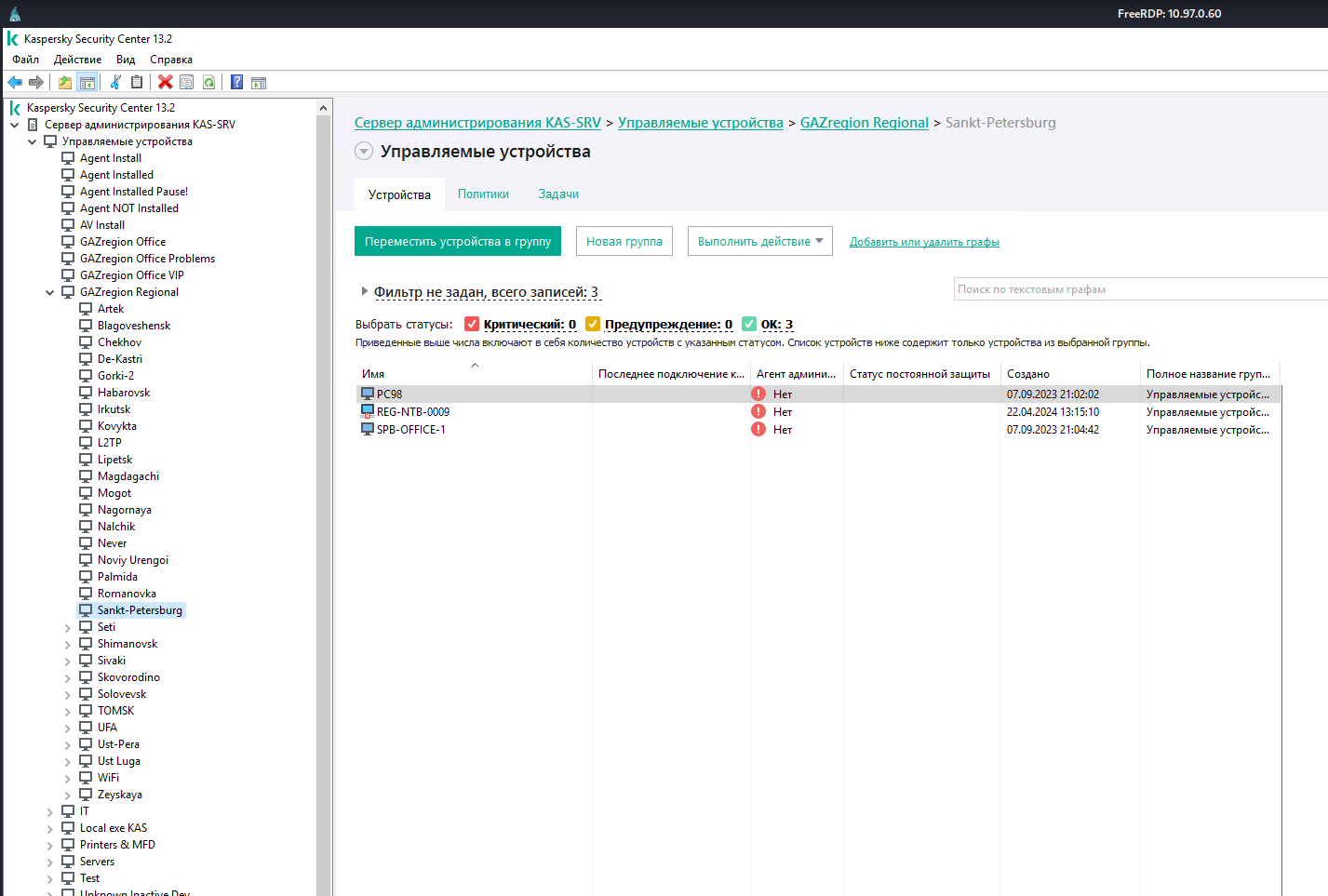Screen dimensions: 1328x896
Task: Click the Back arrow toolbar icon
Action: point(15,82)
